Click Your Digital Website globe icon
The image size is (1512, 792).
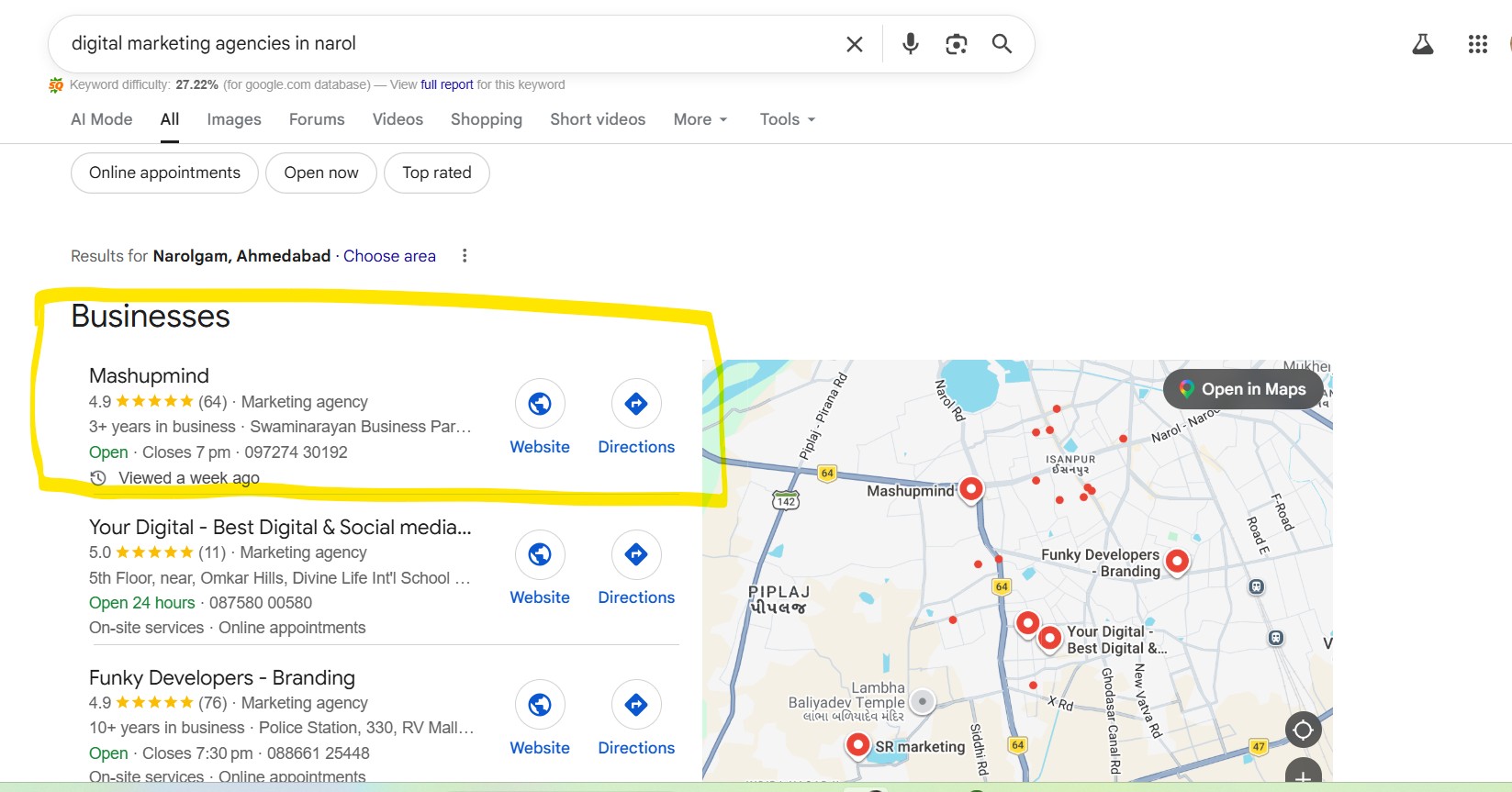[x=540, y=554]
